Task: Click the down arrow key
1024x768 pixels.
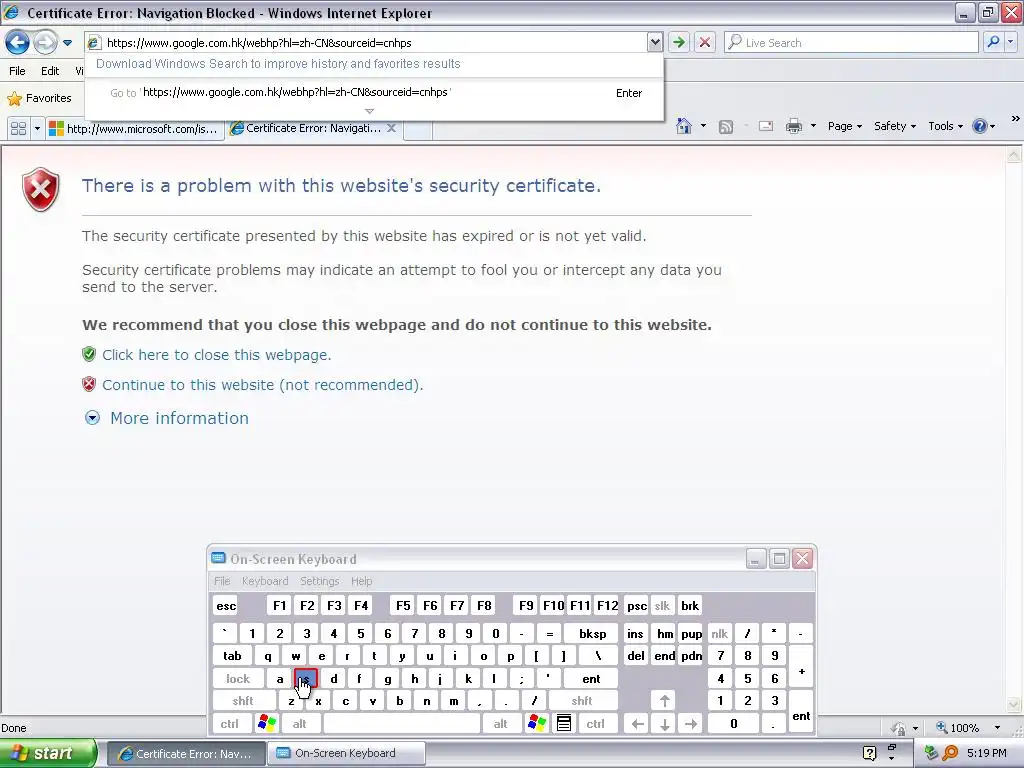Action: (x=664, y=724)
